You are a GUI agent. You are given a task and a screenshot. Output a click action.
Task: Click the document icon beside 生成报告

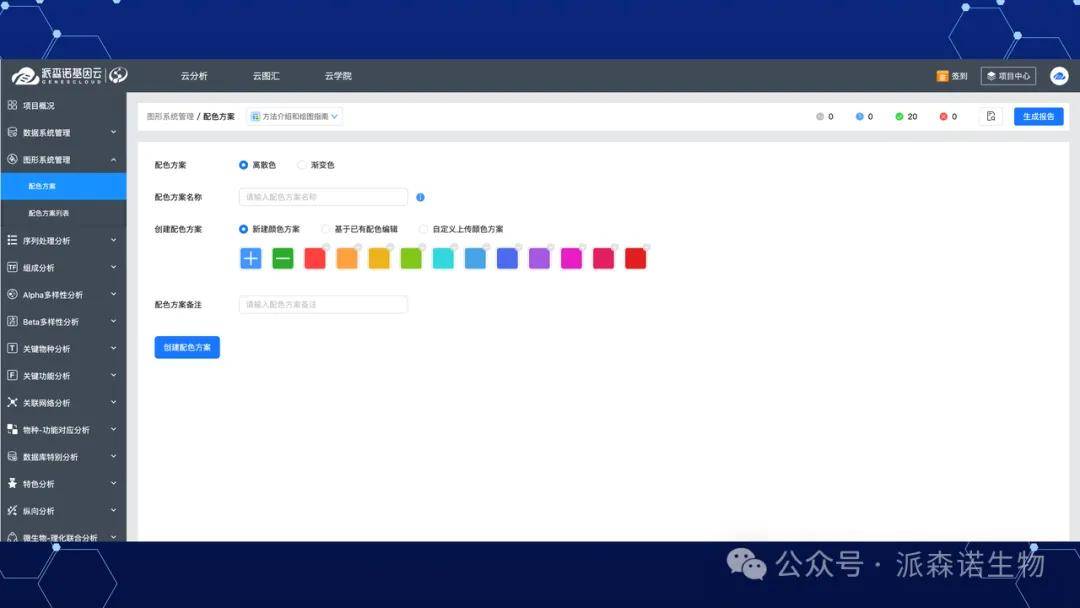click(x=990, y=116)
